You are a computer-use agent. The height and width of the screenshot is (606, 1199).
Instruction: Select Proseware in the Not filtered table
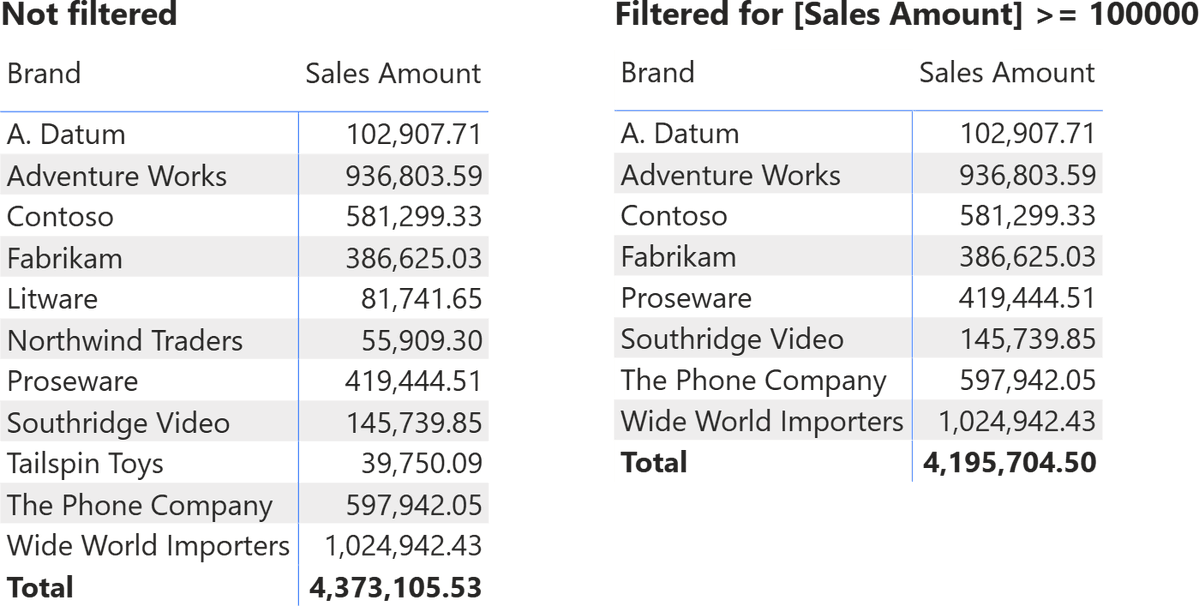coord(73,381)
